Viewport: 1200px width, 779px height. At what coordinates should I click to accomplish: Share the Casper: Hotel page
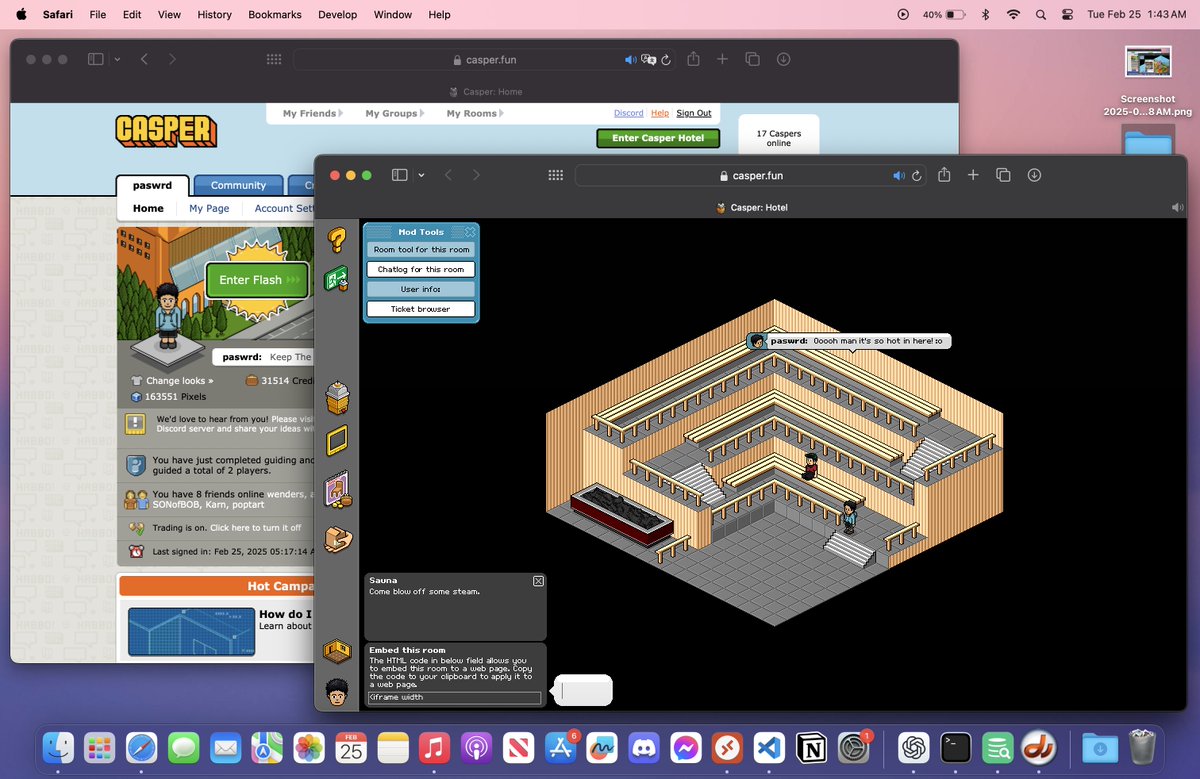point(944,175)
